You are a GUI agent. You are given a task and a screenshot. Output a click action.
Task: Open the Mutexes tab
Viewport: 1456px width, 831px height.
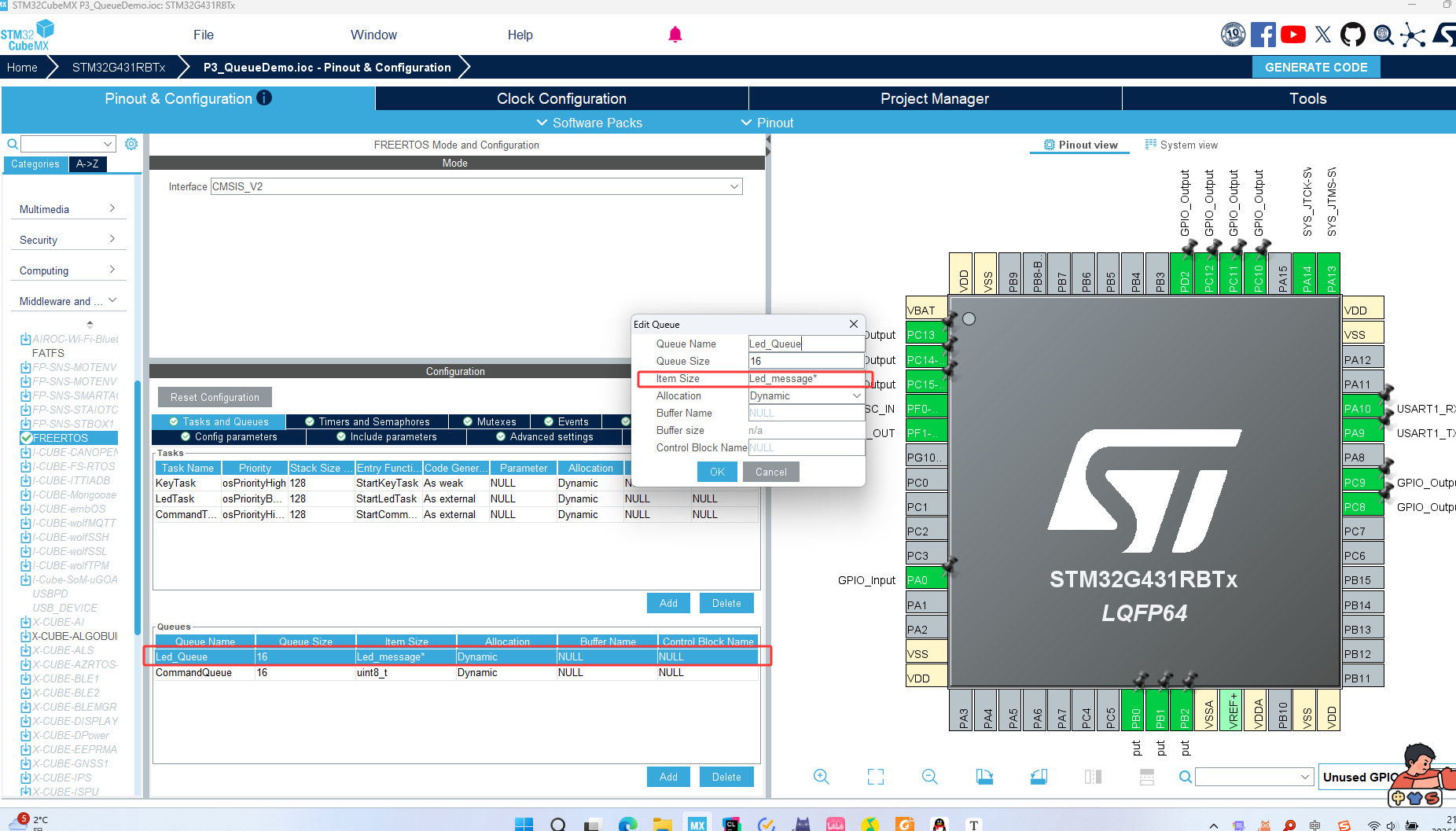point(490,421)
